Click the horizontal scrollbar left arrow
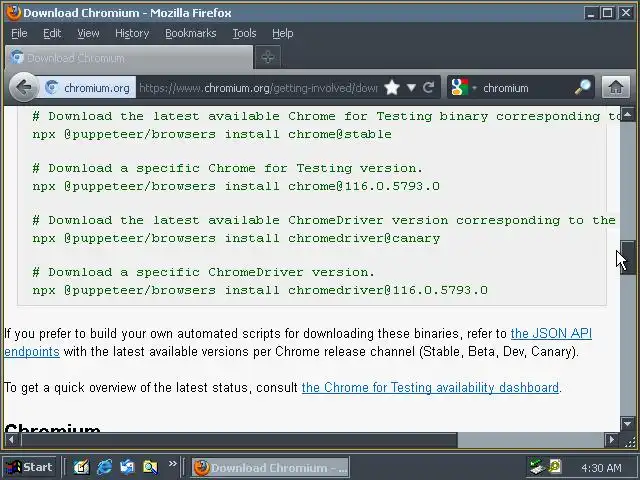Image resolution: width=640 pixels, height=480 pixels. coord(11,440)
